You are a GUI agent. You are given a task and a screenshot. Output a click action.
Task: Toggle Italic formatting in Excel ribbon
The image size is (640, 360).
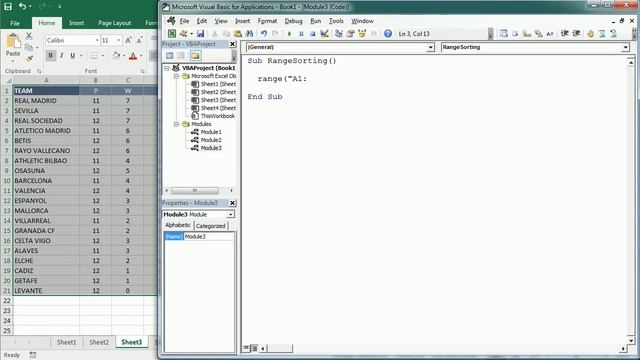pos(62,56)
